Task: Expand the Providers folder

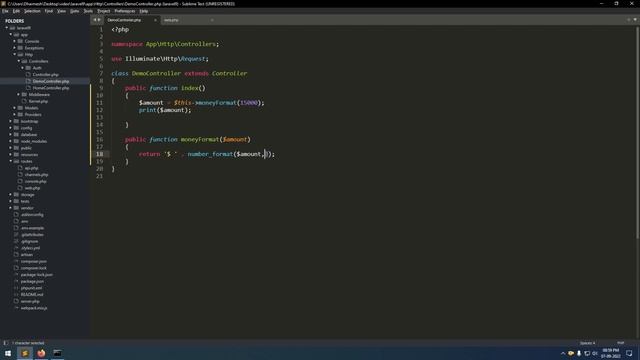Action: pyautogui.click(x=15, y=114)
